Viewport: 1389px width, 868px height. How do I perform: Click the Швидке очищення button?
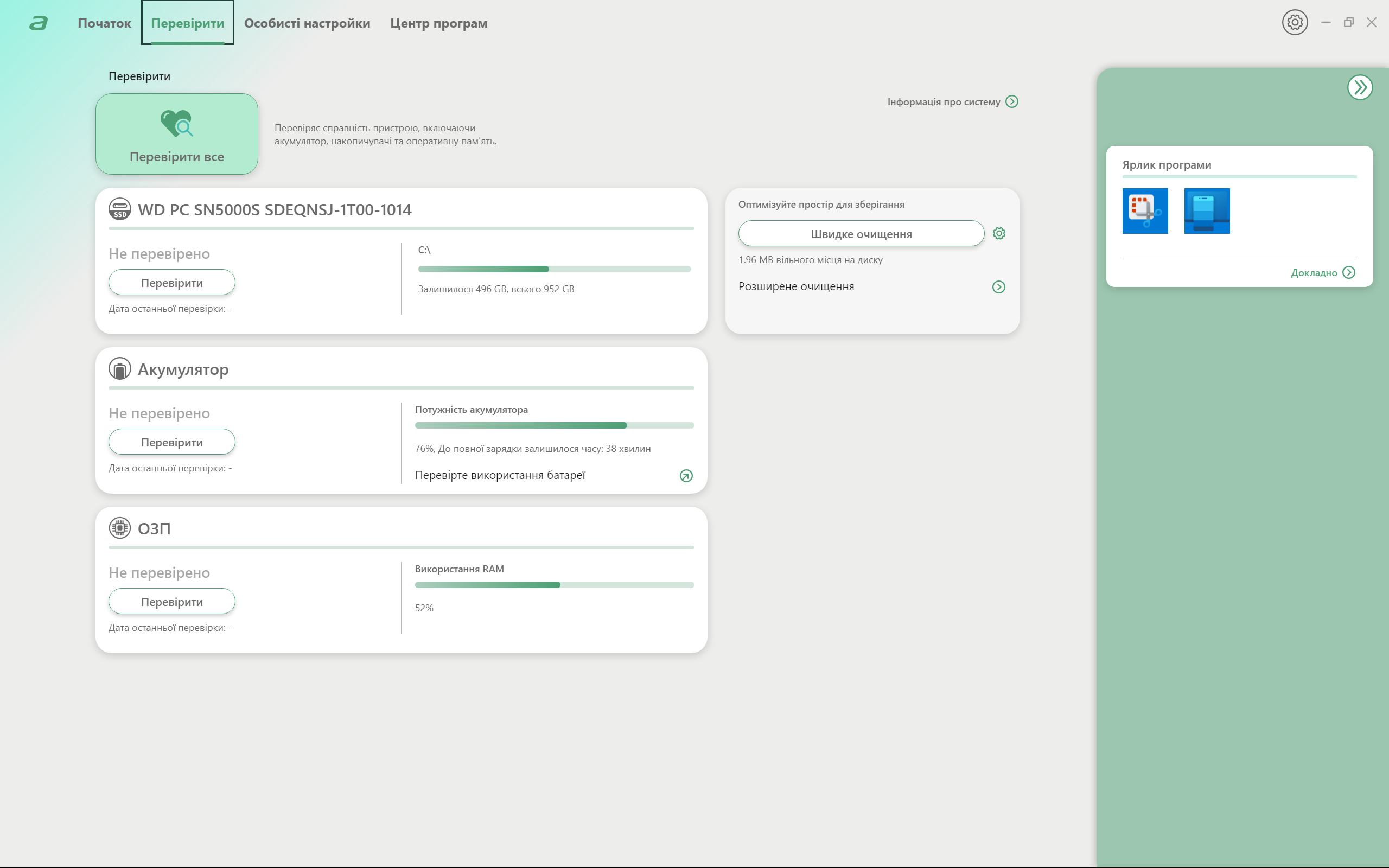[861, 234]
